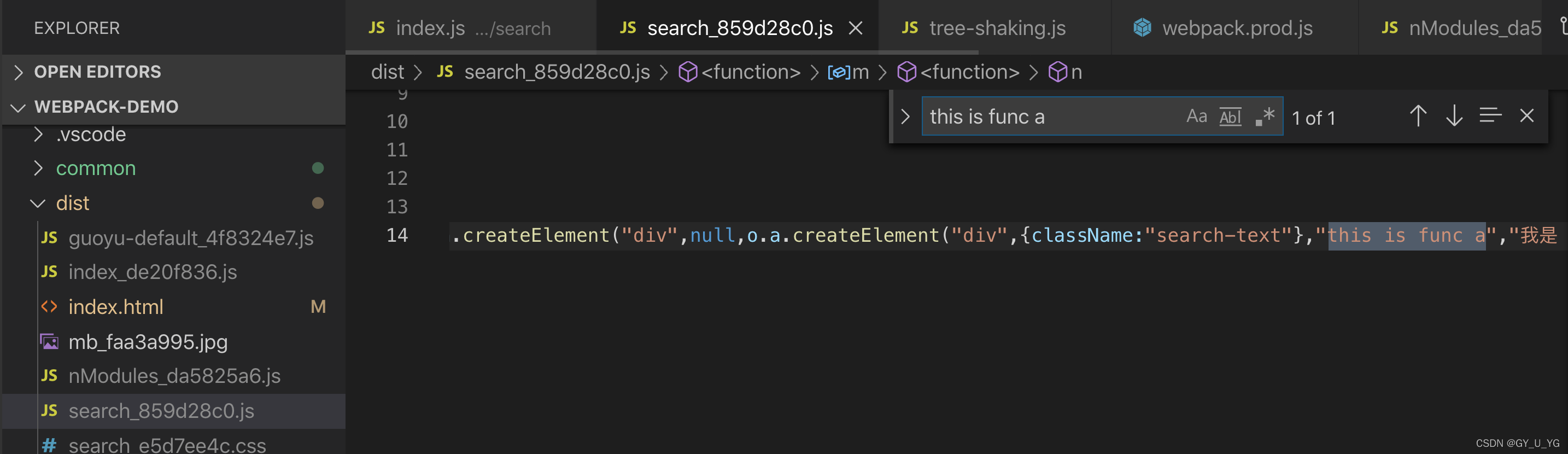Screen dimensions: 1568x454
Task: Toggle Match Case in find box
Action: (x=1196, y=116)
